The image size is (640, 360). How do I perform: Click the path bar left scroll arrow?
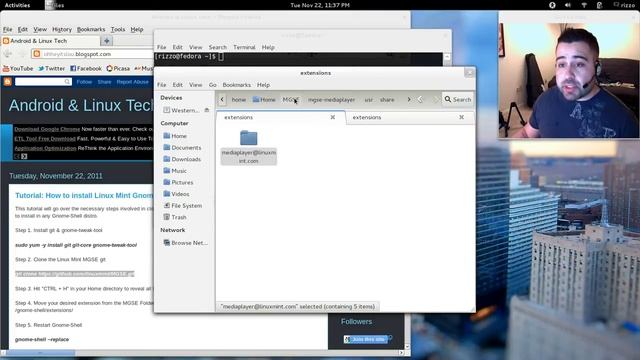(x=222, y=100)
